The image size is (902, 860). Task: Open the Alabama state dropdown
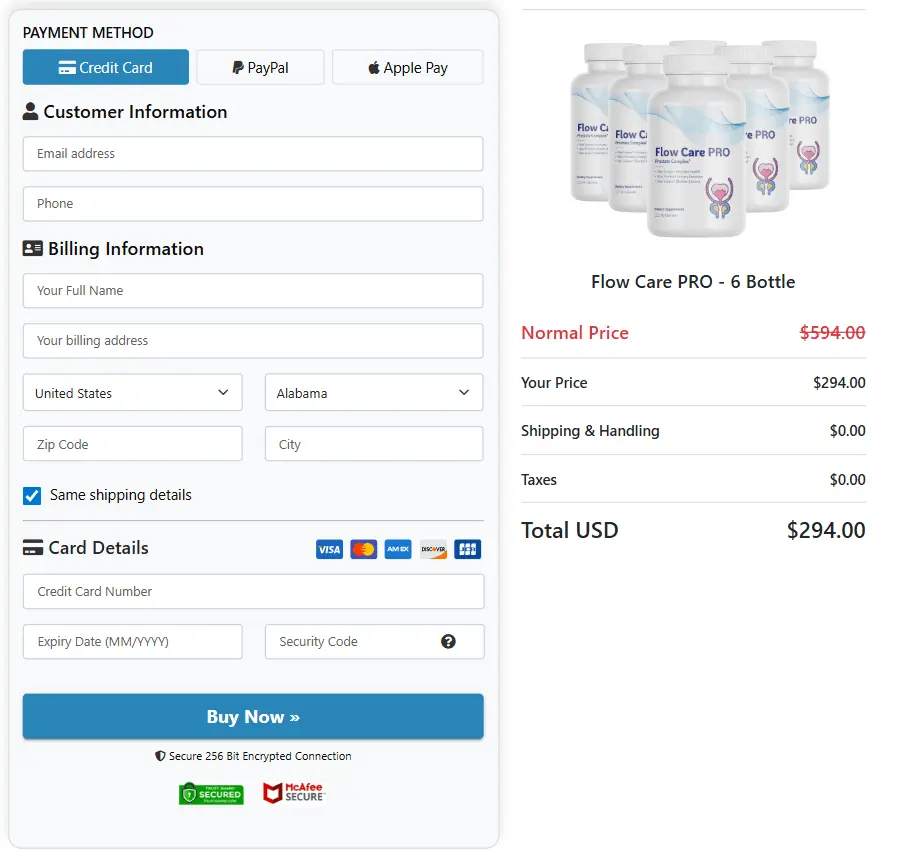[373, 392]
